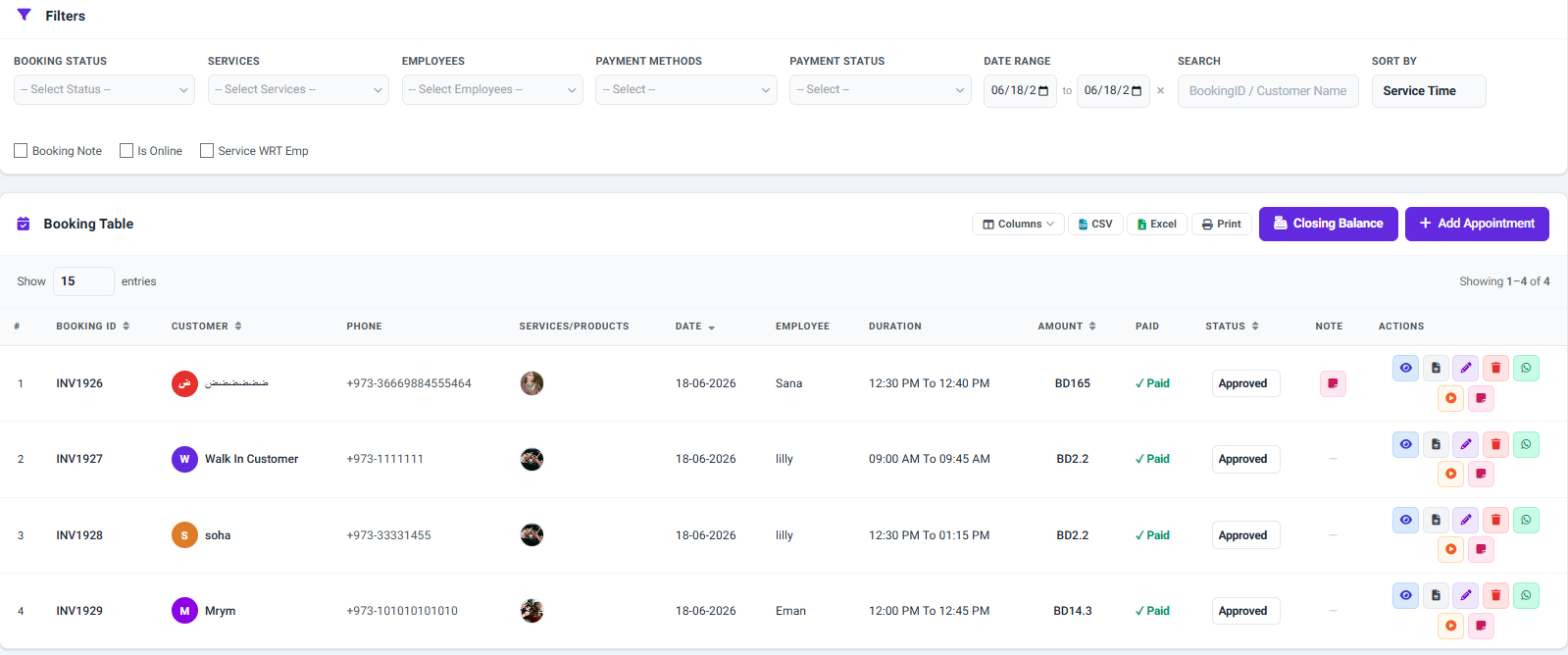
Task: Change the Show entries count field
Action: tap(83, 281)
